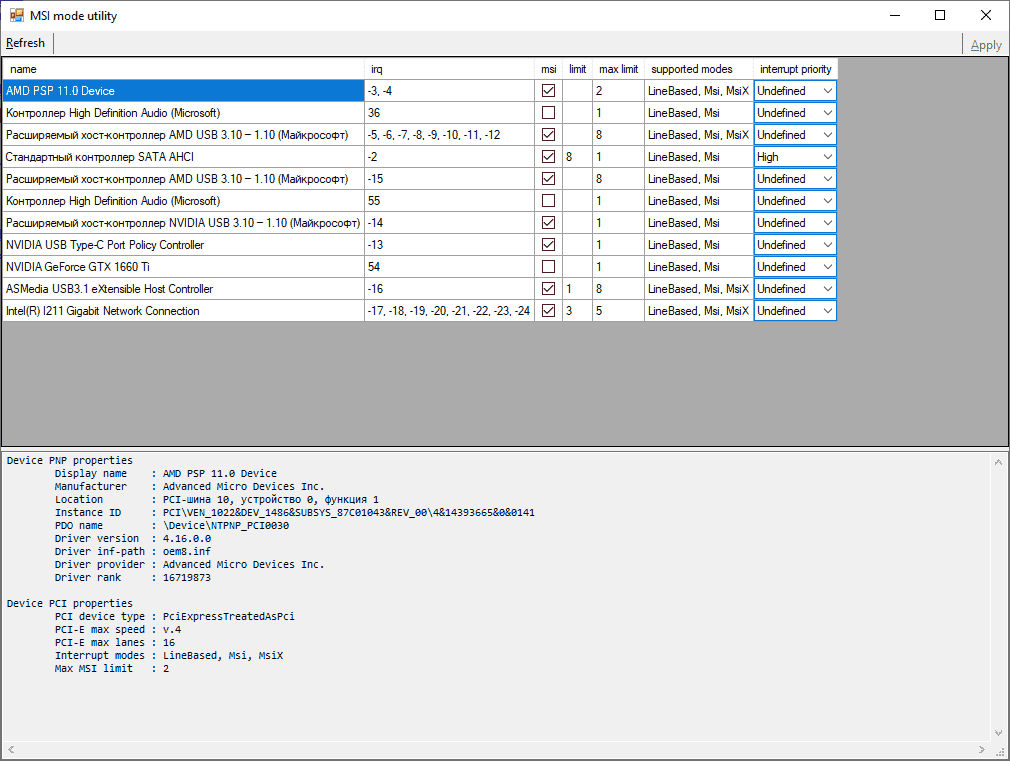Close the MSI mode utility window

pos(986,15)
